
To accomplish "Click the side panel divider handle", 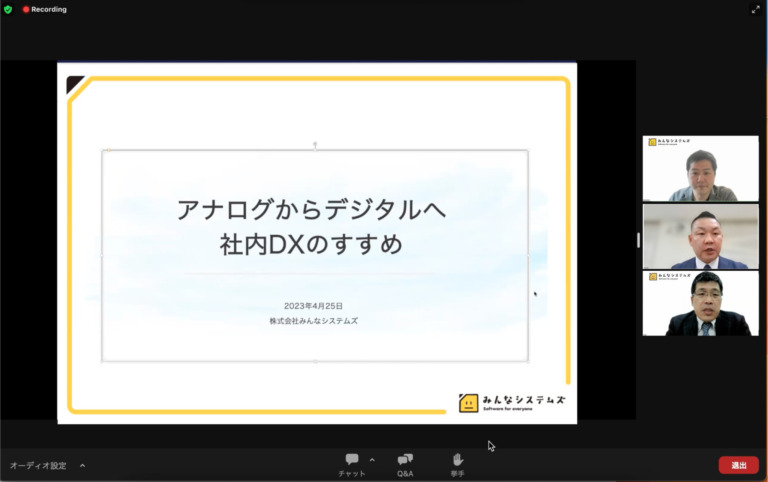I will coord(638,240).
